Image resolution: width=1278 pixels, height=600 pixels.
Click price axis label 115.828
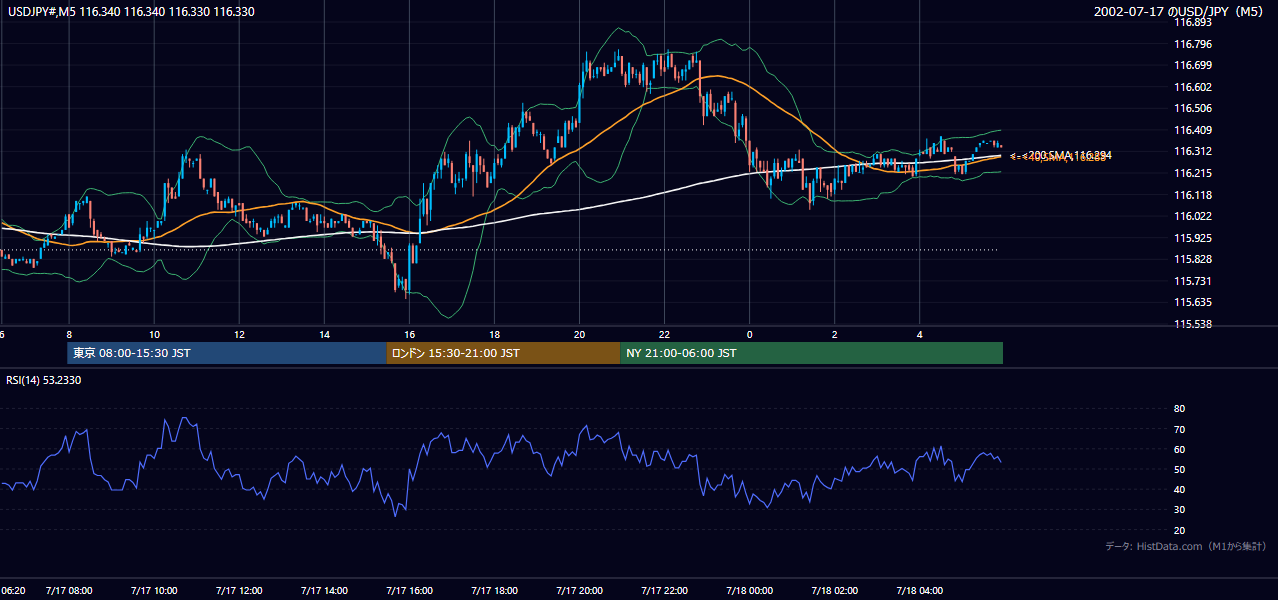(1192, 260)
